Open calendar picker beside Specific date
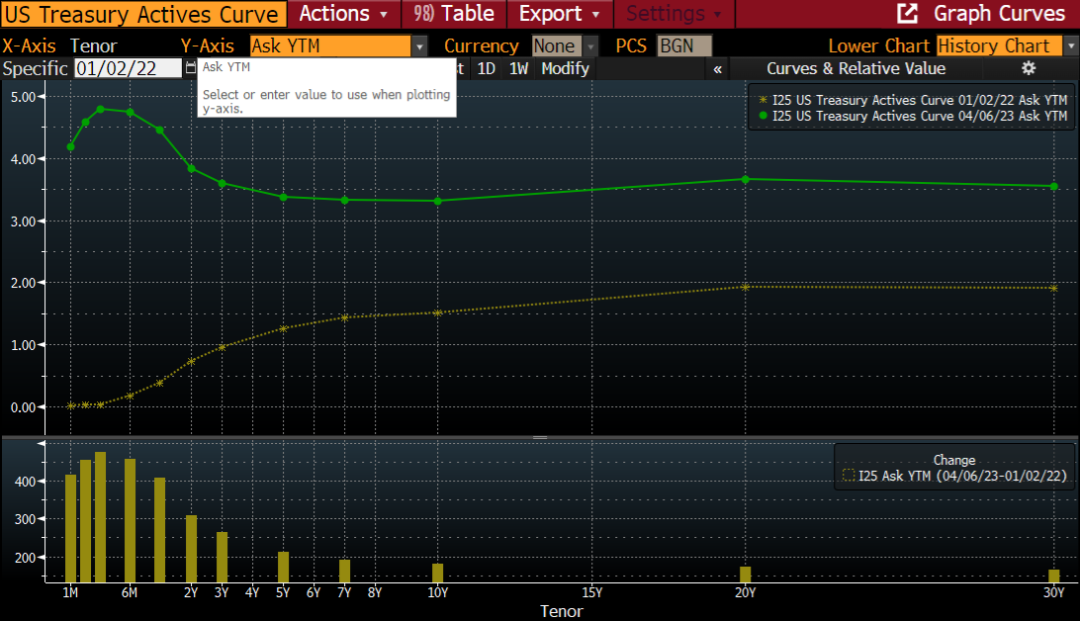This screenshot has height=621, width=1080. click(190, 68)
